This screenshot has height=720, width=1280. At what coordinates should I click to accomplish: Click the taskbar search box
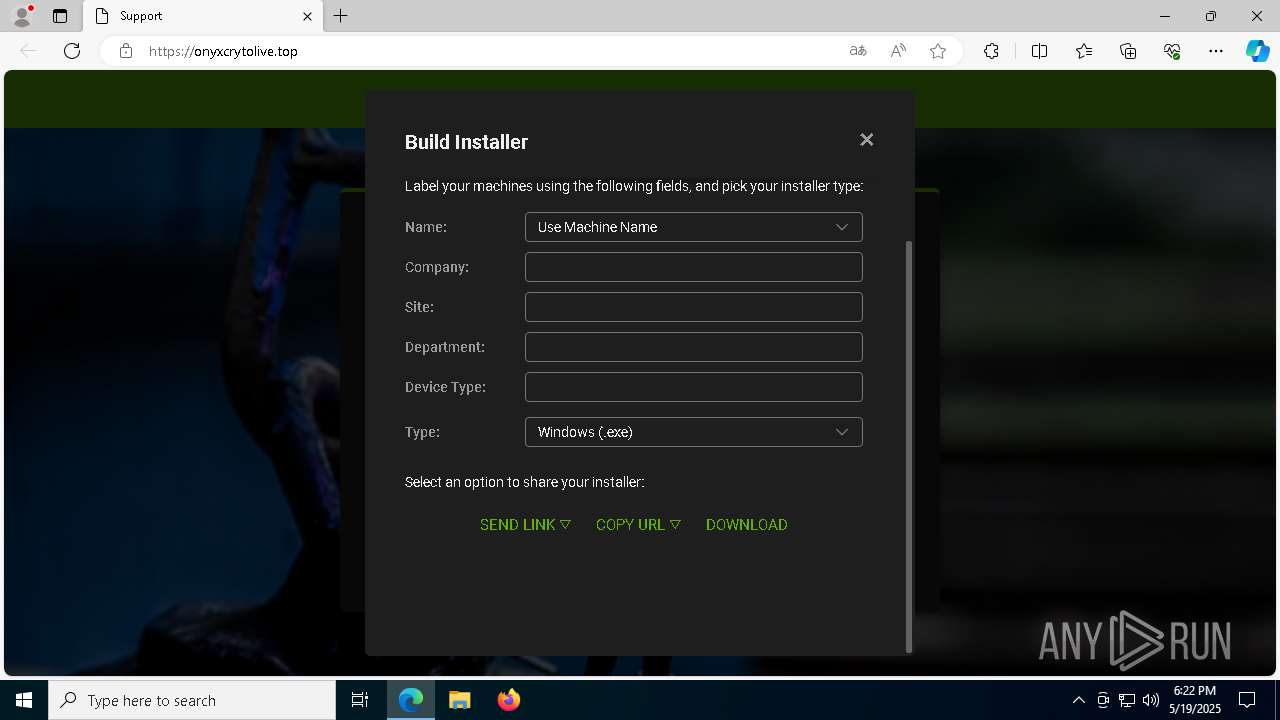click(x=192, y=700)
